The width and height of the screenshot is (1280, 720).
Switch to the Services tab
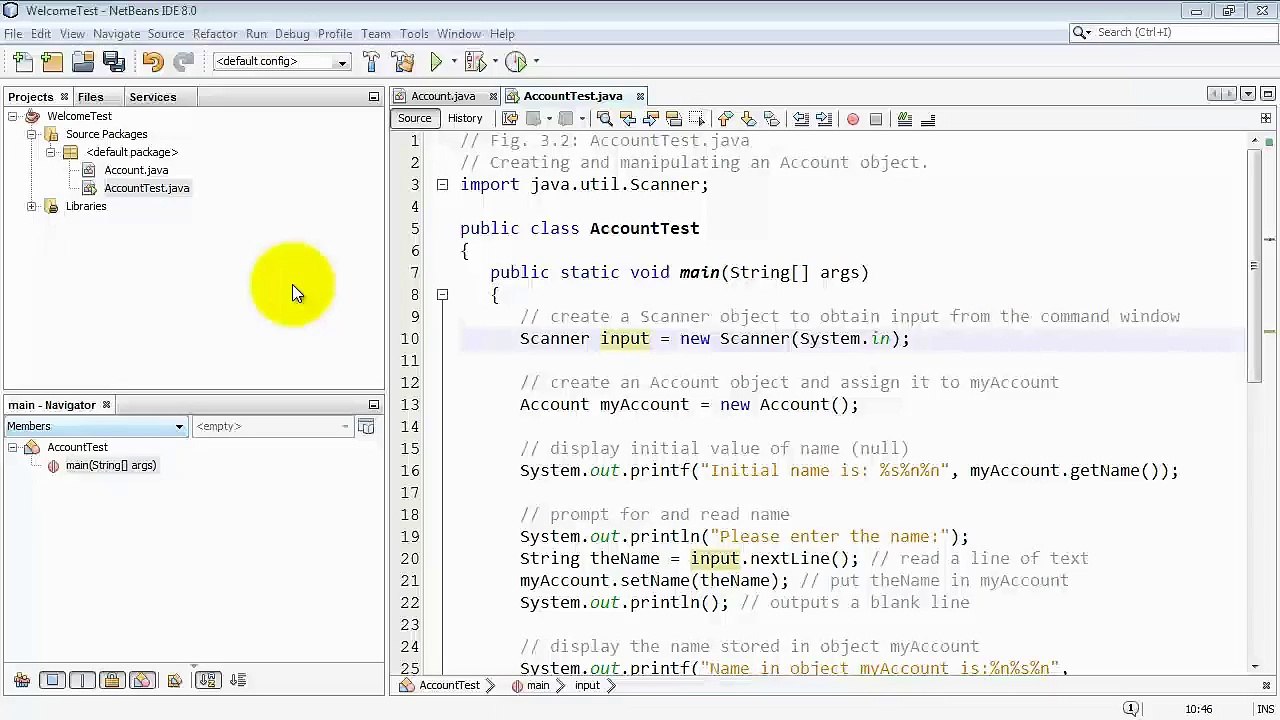click(152, 97)
